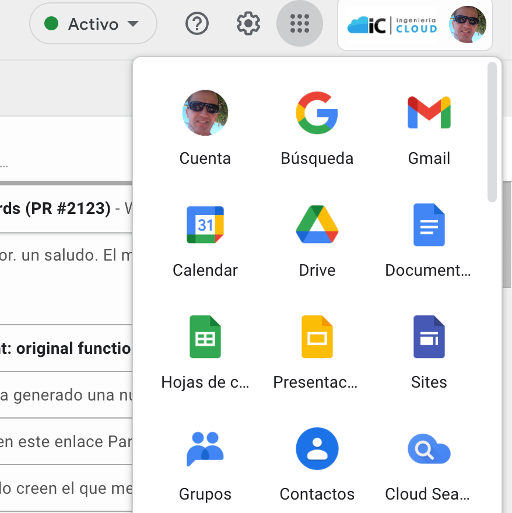Open email mentioning PR #2123
This screenshot has height=513, width=512.
point(66,209)
